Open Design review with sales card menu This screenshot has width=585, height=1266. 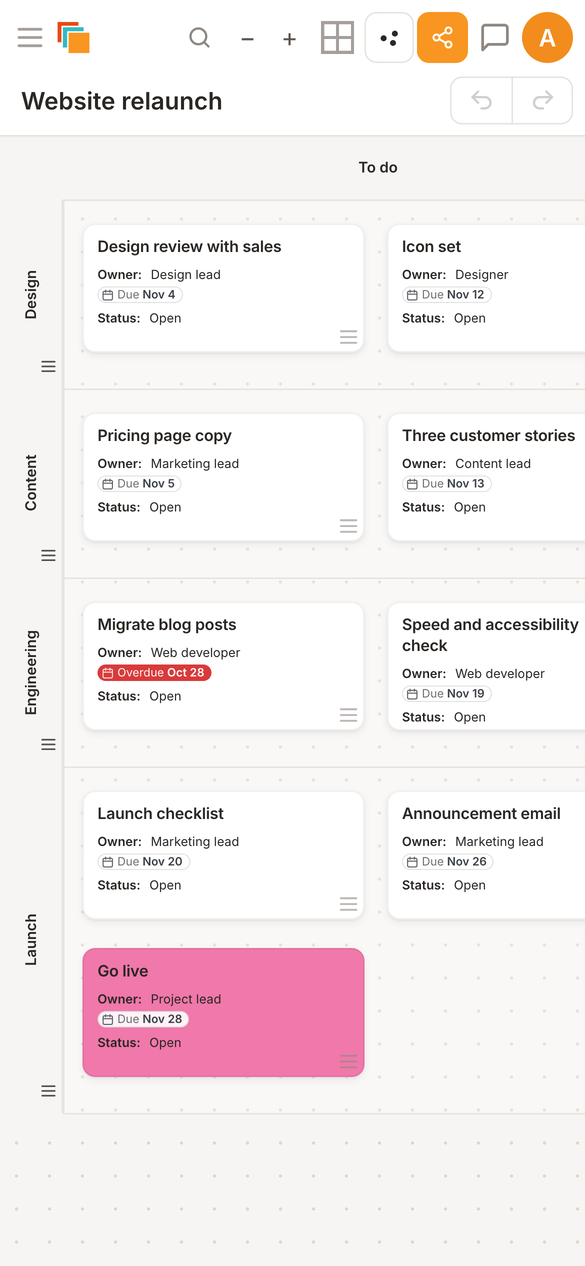348,337
